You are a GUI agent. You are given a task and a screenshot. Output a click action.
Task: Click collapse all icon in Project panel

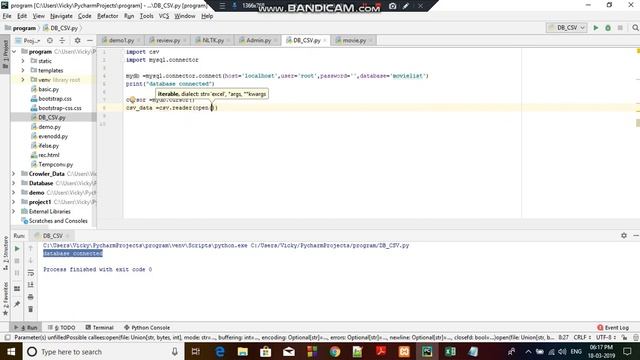[62, 40]
